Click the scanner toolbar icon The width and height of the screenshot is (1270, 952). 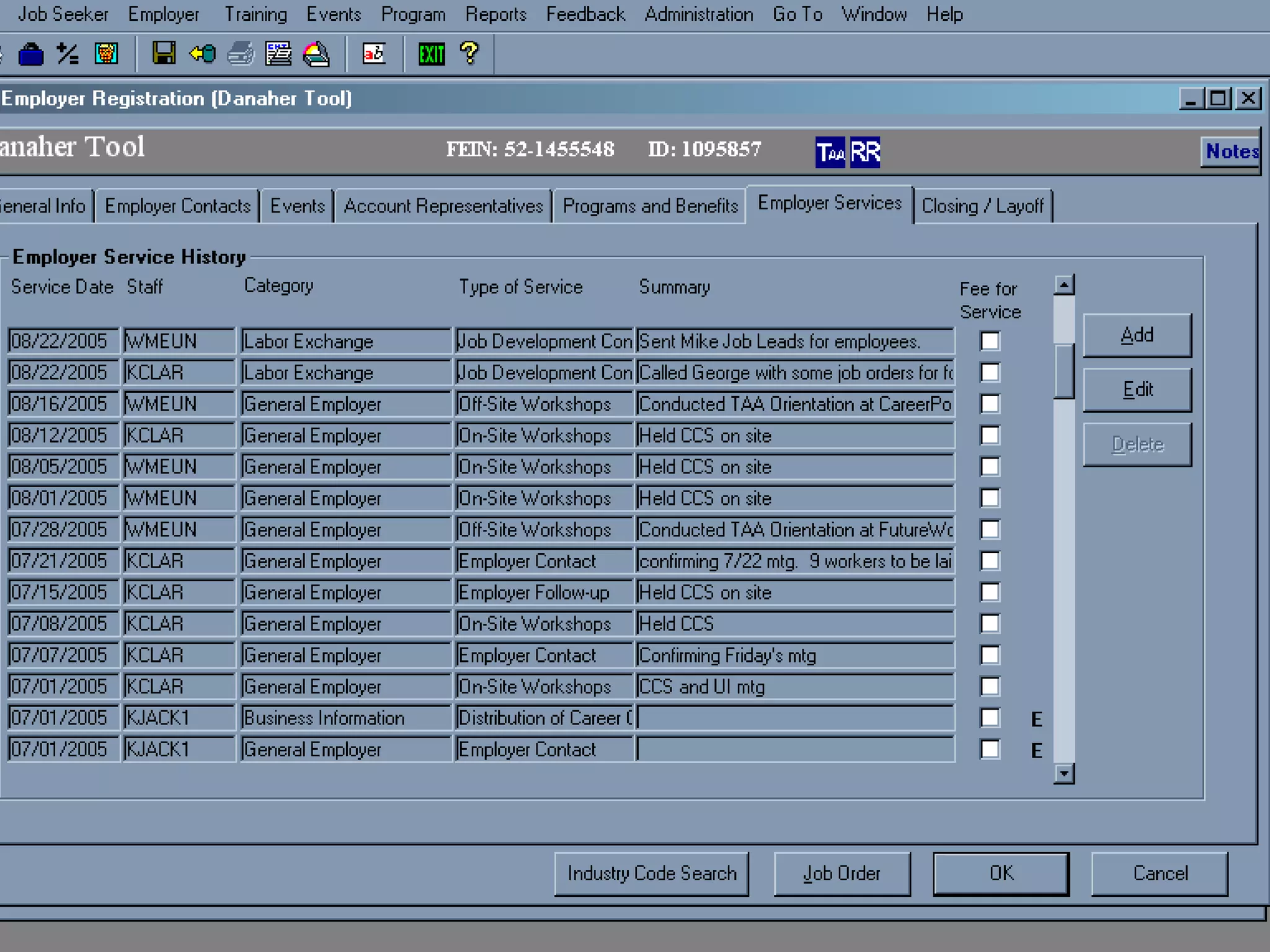coord(316,55)
